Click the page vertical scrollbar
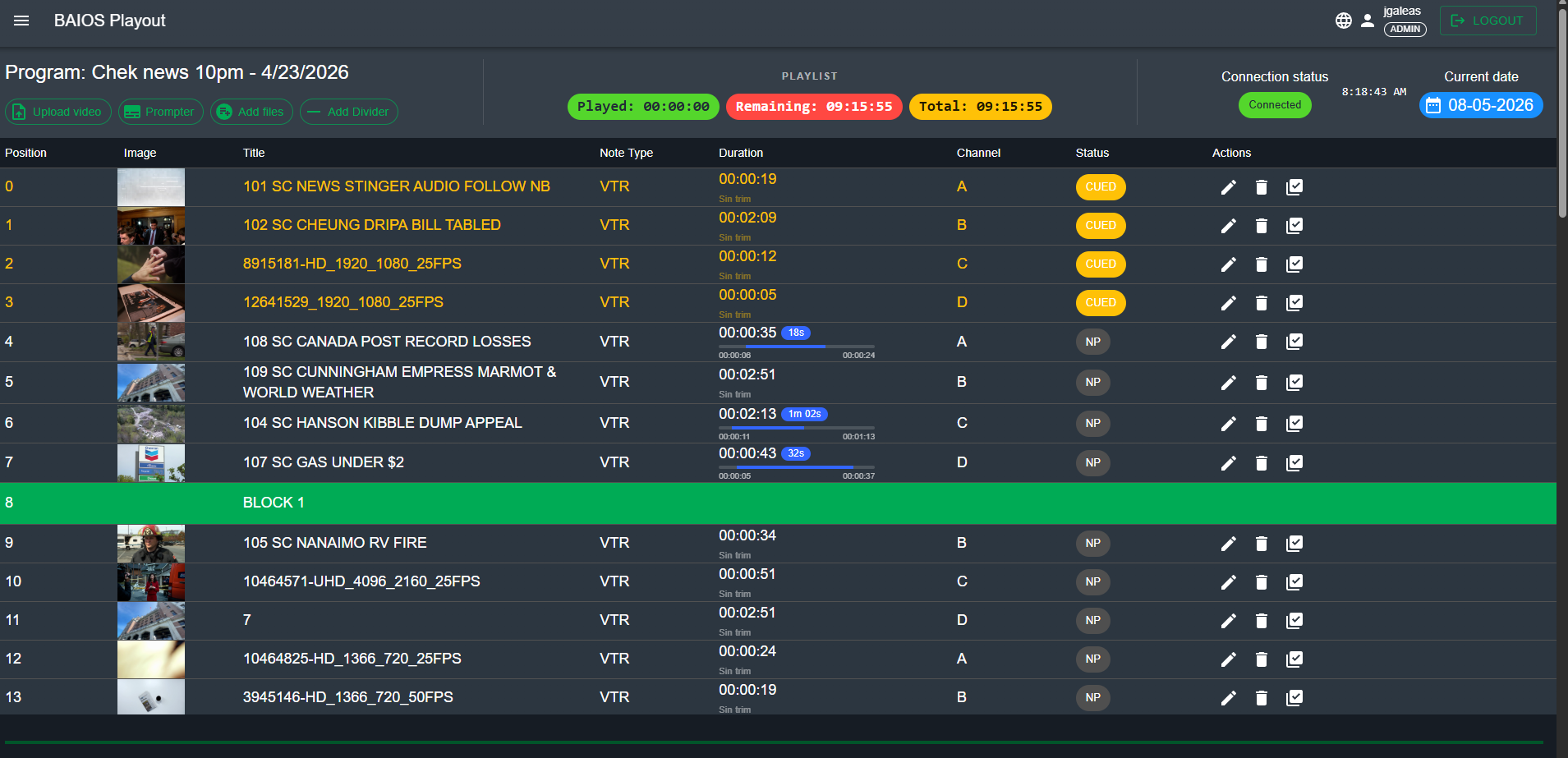The image size is (1568, 758). pos(1562,115)
